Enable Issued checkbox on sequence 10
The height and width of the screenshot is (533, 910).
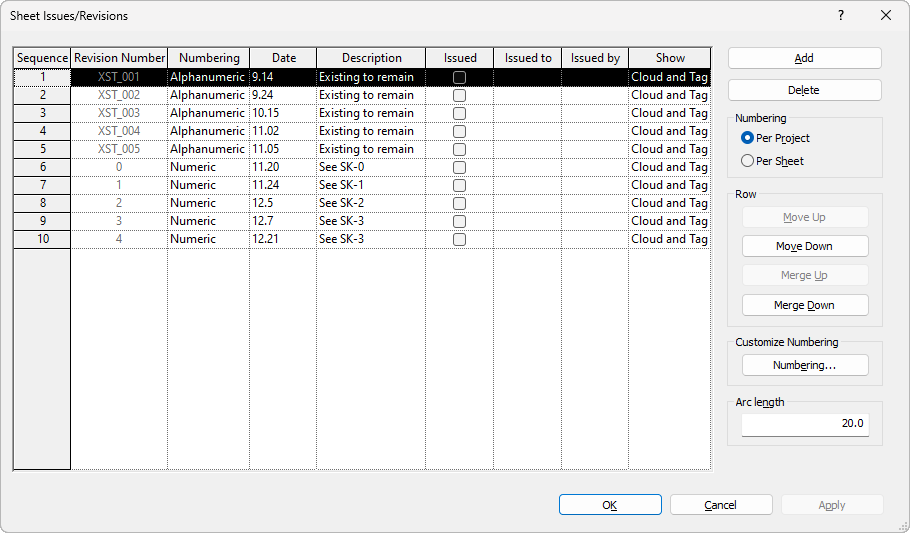(x=459, y=239)
